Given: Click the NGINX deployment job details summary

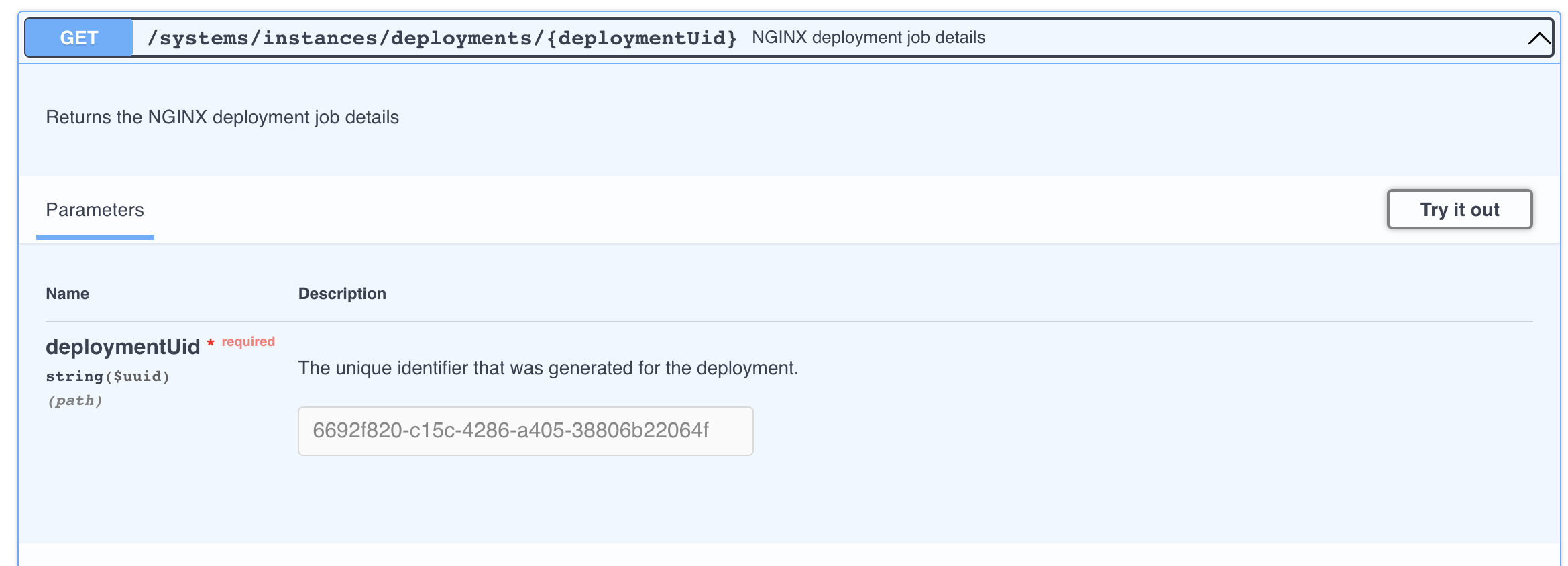Looking at the screenshot, I should point(869,38).
